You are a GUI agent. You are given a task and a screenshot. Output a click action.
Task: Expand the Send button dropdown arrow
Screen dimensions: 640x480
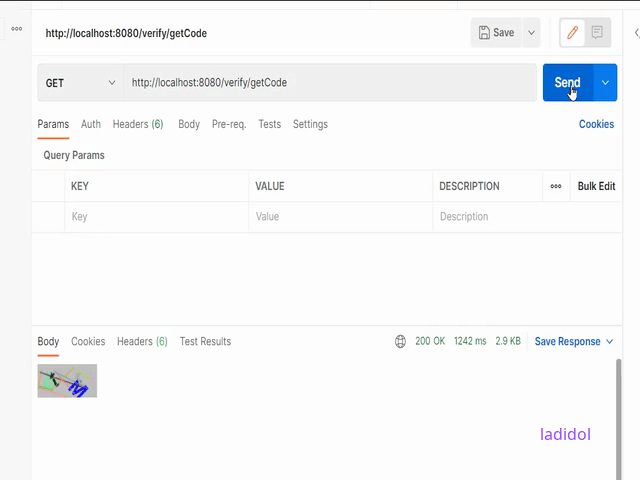pyautogui.click(x=605, y=83)
